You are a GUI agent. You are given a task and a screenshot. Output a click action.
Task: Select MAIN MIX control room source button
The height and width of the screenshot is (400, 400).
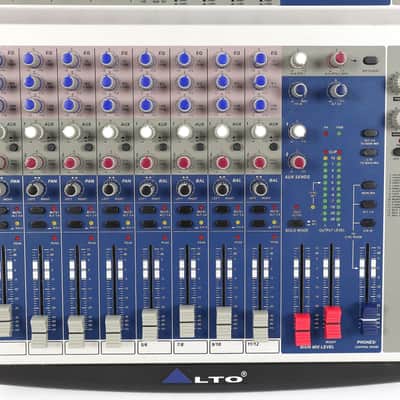coord(368,185)
